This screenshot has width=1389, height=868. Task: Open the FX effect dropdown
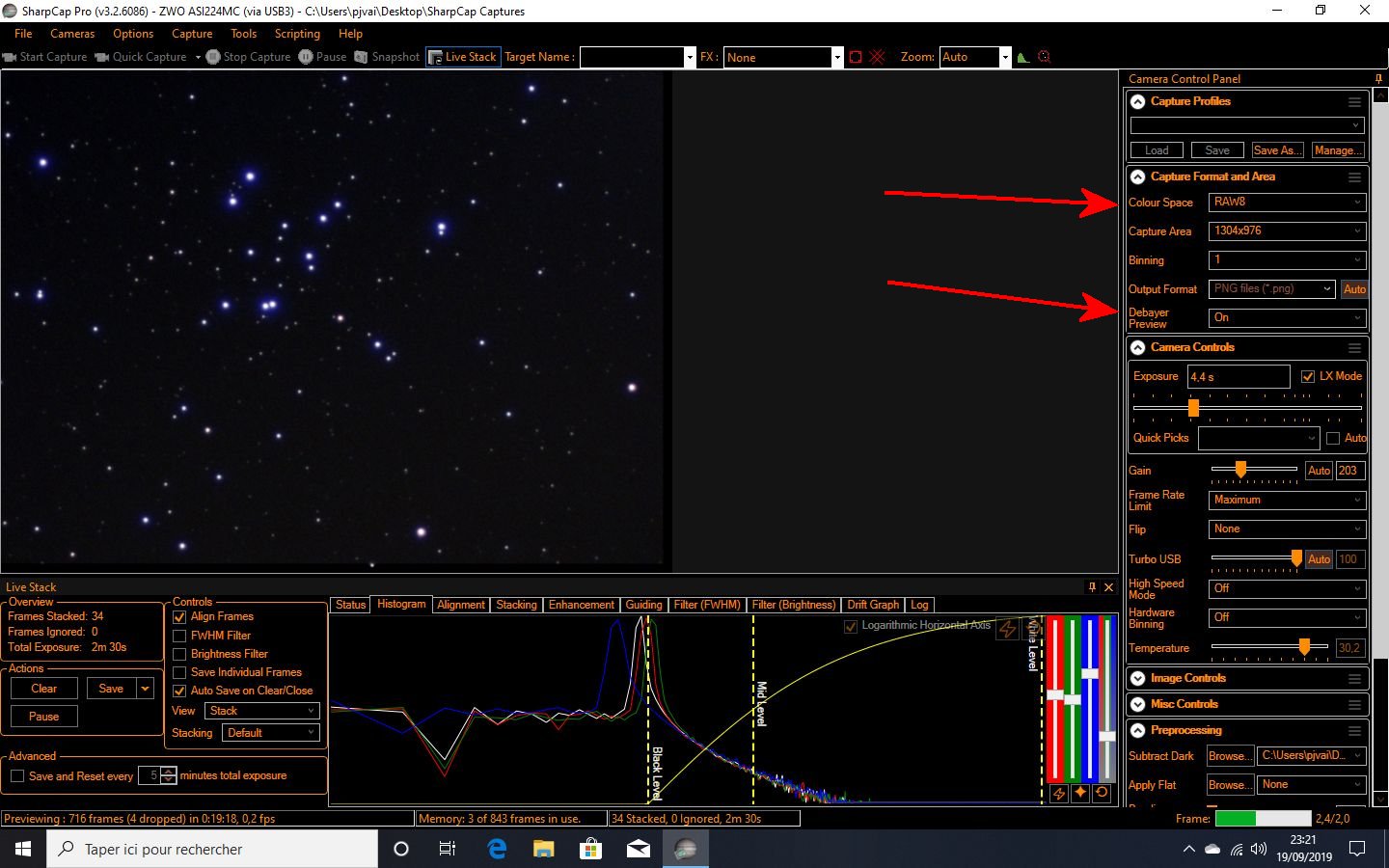pyautogui.click(x=837, y=57)
